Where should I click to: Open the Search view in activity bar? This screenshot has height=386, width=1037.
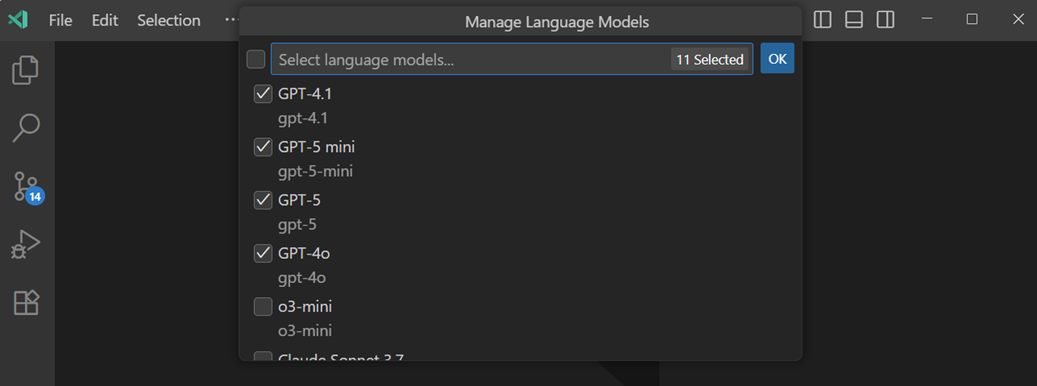point(26,128)
